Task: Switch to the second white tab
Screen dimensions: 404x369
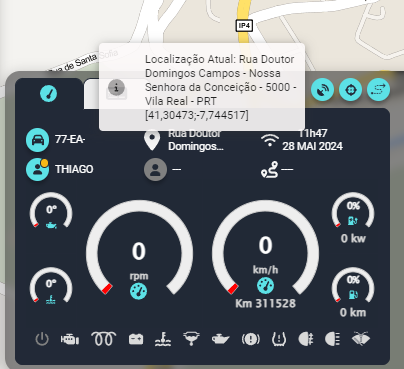Action: [x=92, y=94]
